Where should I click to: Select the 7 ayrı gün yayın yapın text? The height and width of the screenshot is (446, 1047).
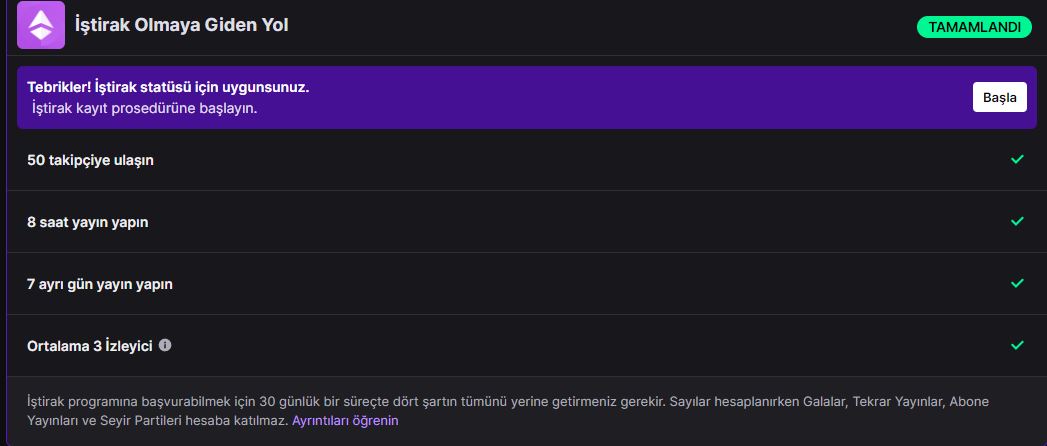100,284
